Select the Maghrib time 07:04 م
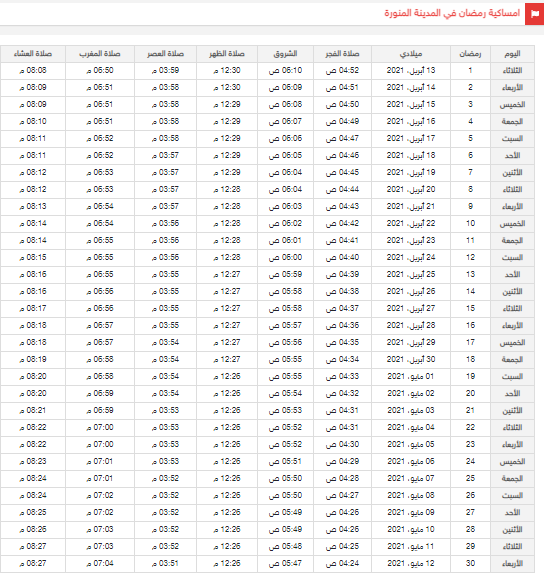Image resolution: width=544 pixels, height=579 pixels. point(100,563)
